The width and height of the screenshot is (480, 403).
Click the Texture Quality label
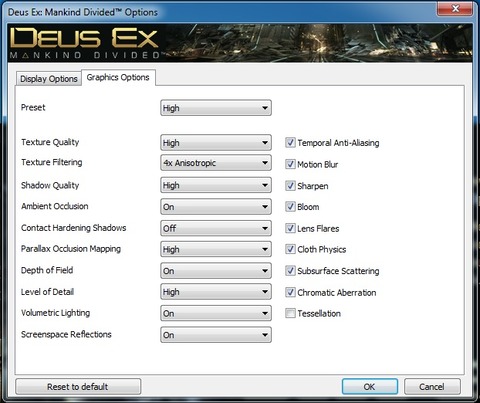click(50, 142)
